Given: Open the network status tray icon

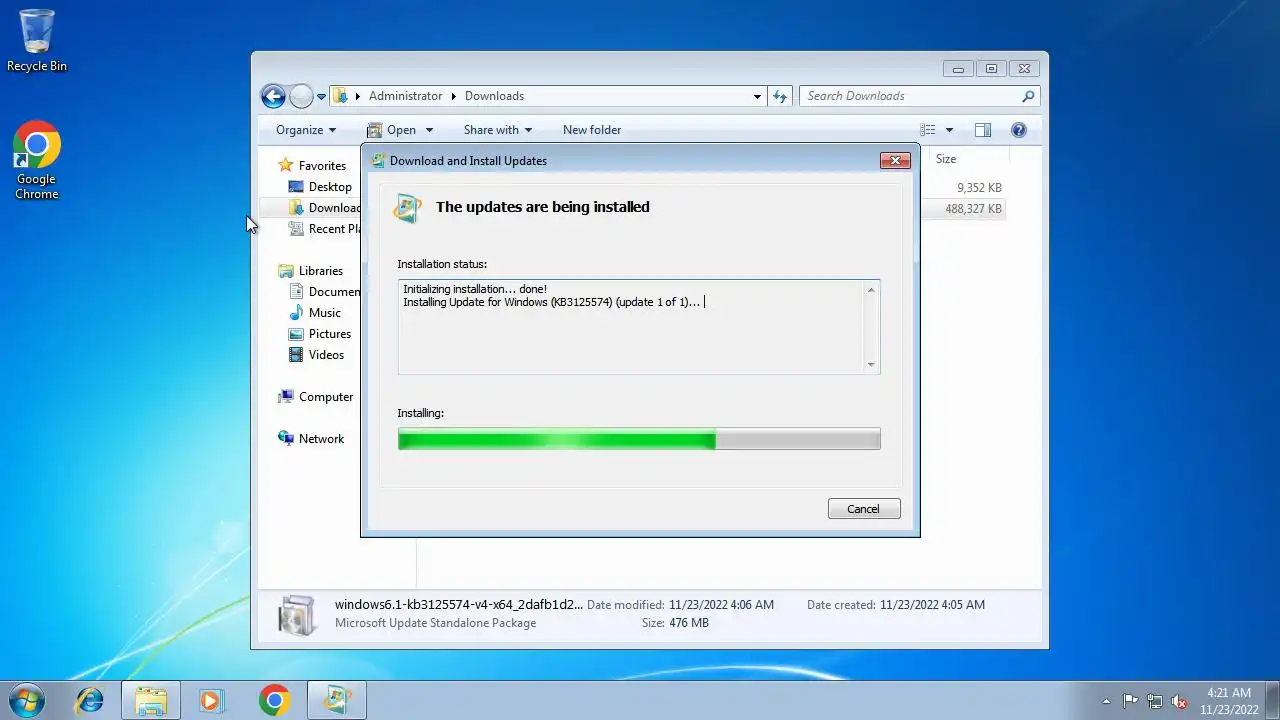Looking at the screenshot, I should [1155, 701].
